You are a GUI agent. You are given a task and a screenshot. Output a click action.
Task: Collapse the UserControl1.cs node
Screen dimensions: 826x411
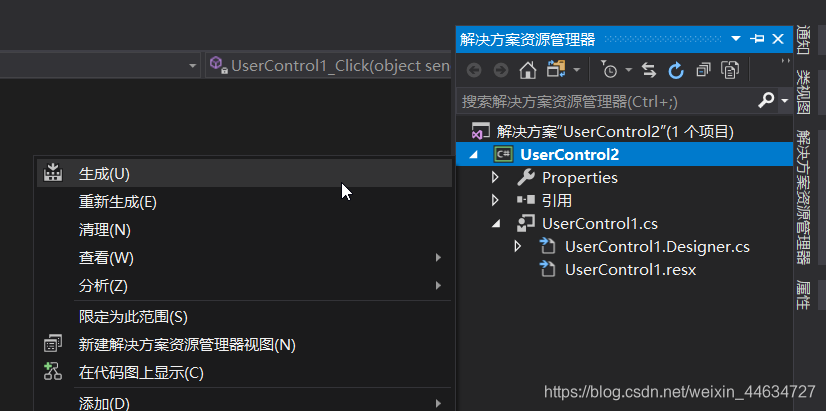point(496,223)
